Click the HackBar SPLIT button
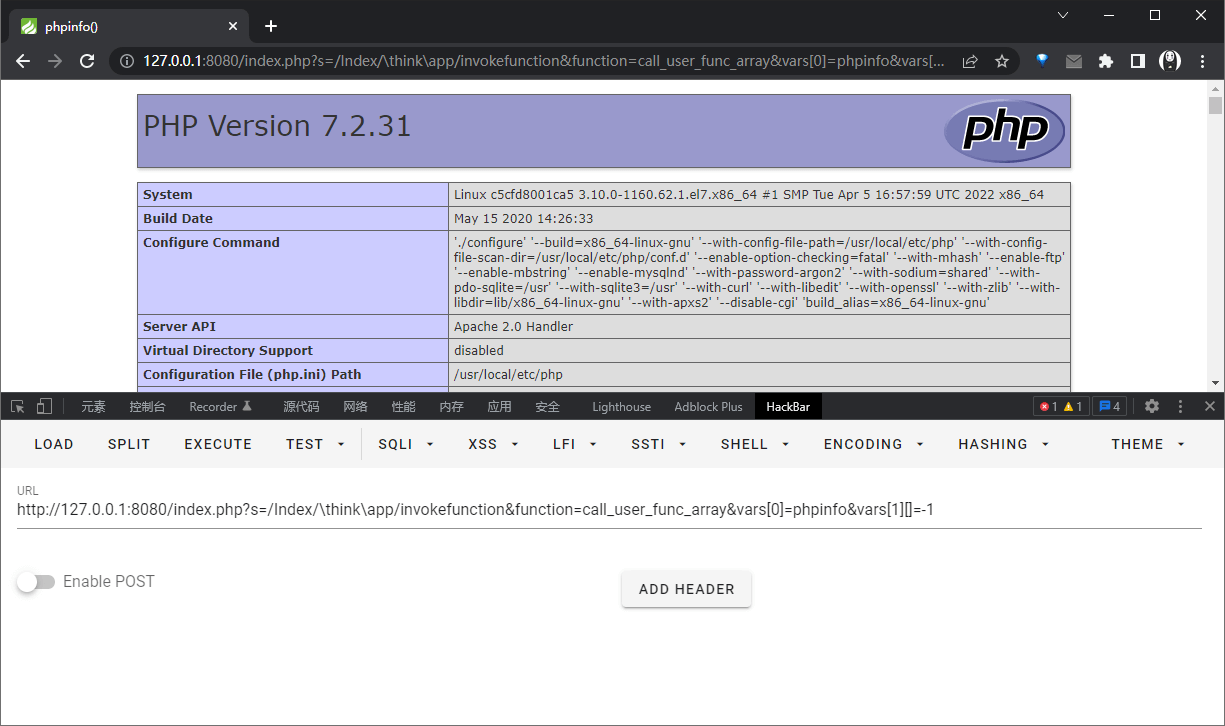Image resolution: width=1225 pixels, height=726 pixels. (129, 444)
